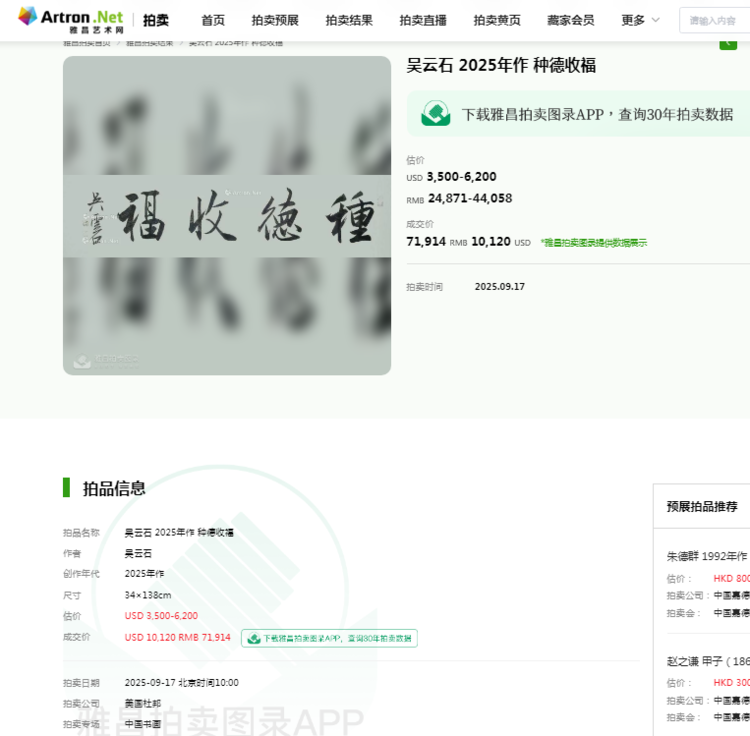Open 拍卖黄页 nav link
Image resolution: width=750 pixels, height=736 pixels.
(x=497, y=20)
